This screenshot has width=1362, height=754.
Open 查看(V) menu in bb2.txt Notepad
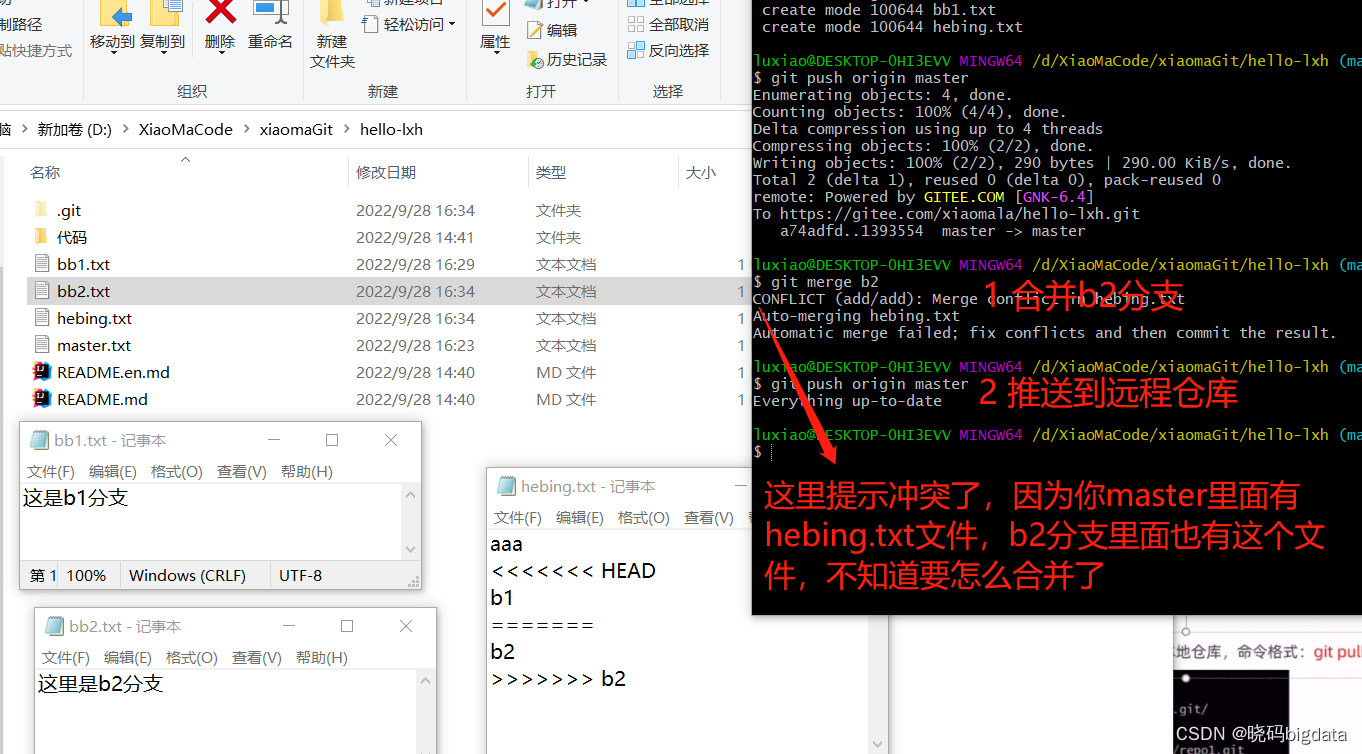(x=256, y=657)
